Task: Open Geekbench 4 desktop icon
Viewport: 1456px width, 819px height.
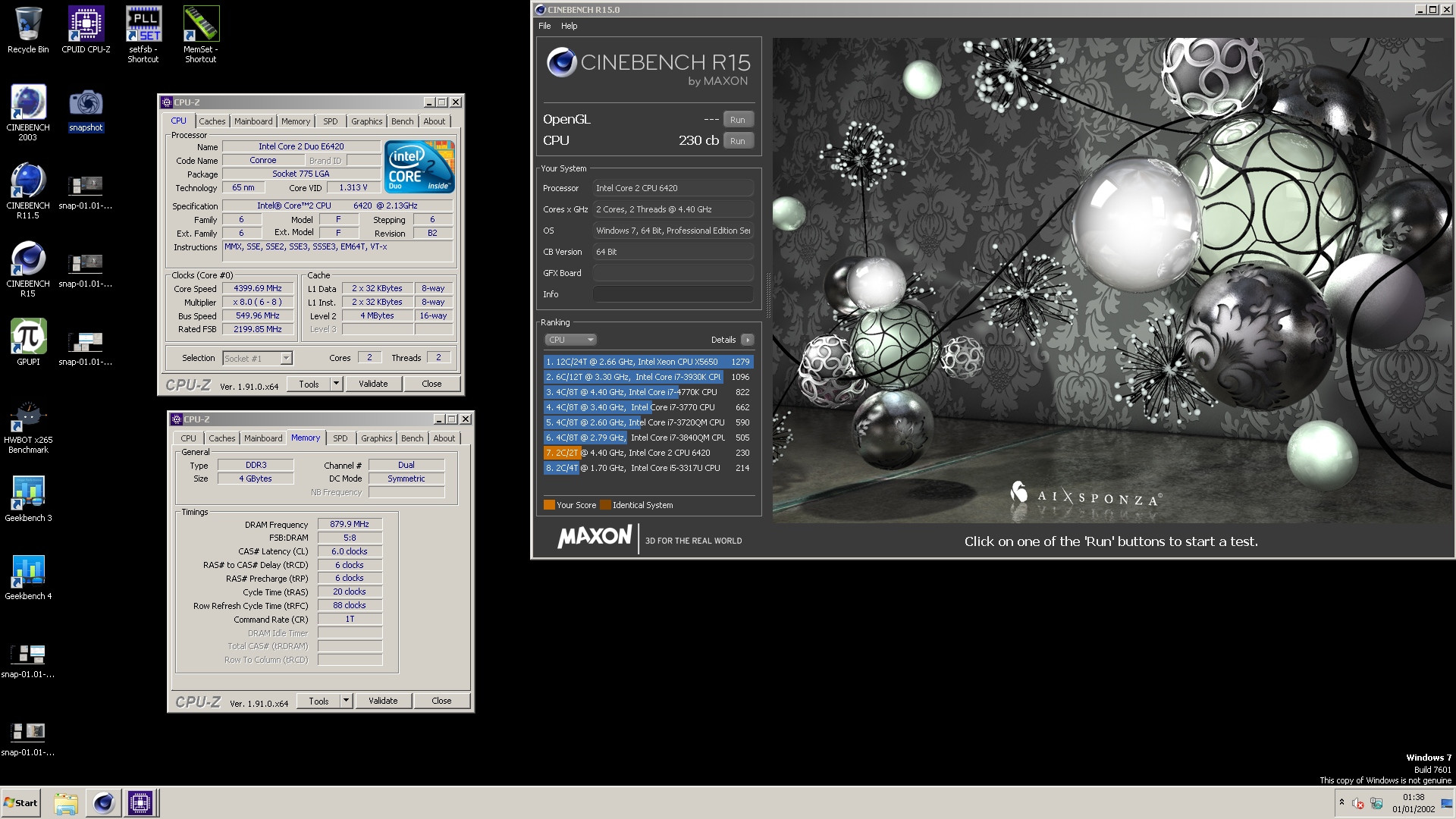Action: pos(28,576)
